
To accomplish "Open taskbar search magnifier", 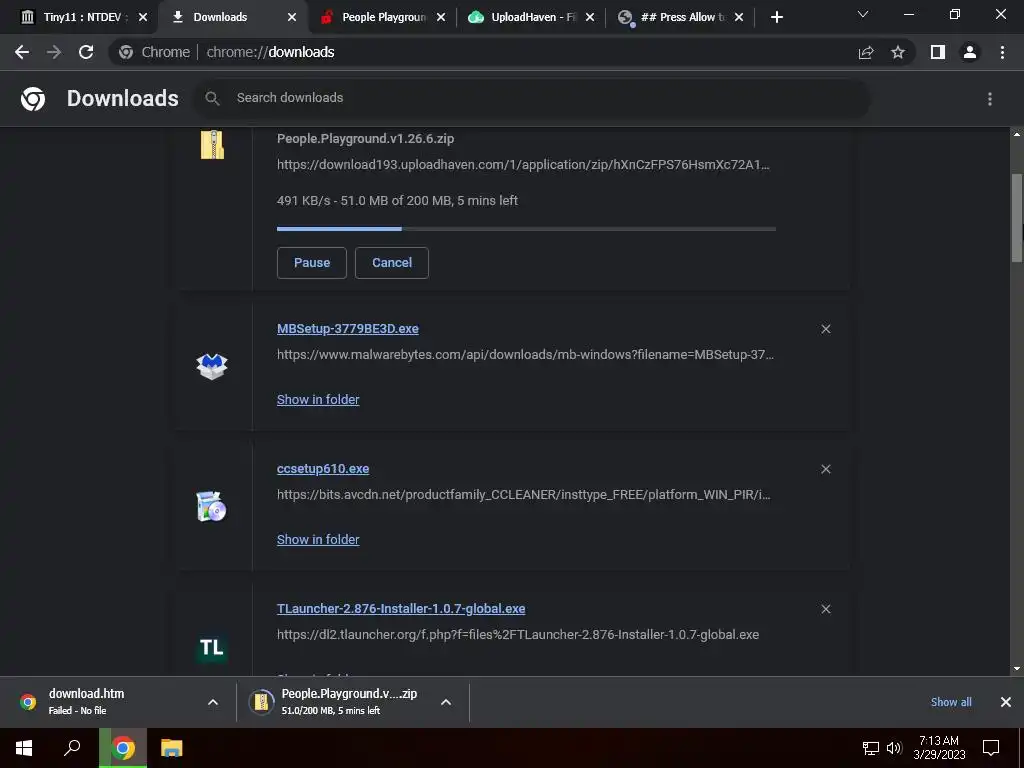I will point(72,748).
